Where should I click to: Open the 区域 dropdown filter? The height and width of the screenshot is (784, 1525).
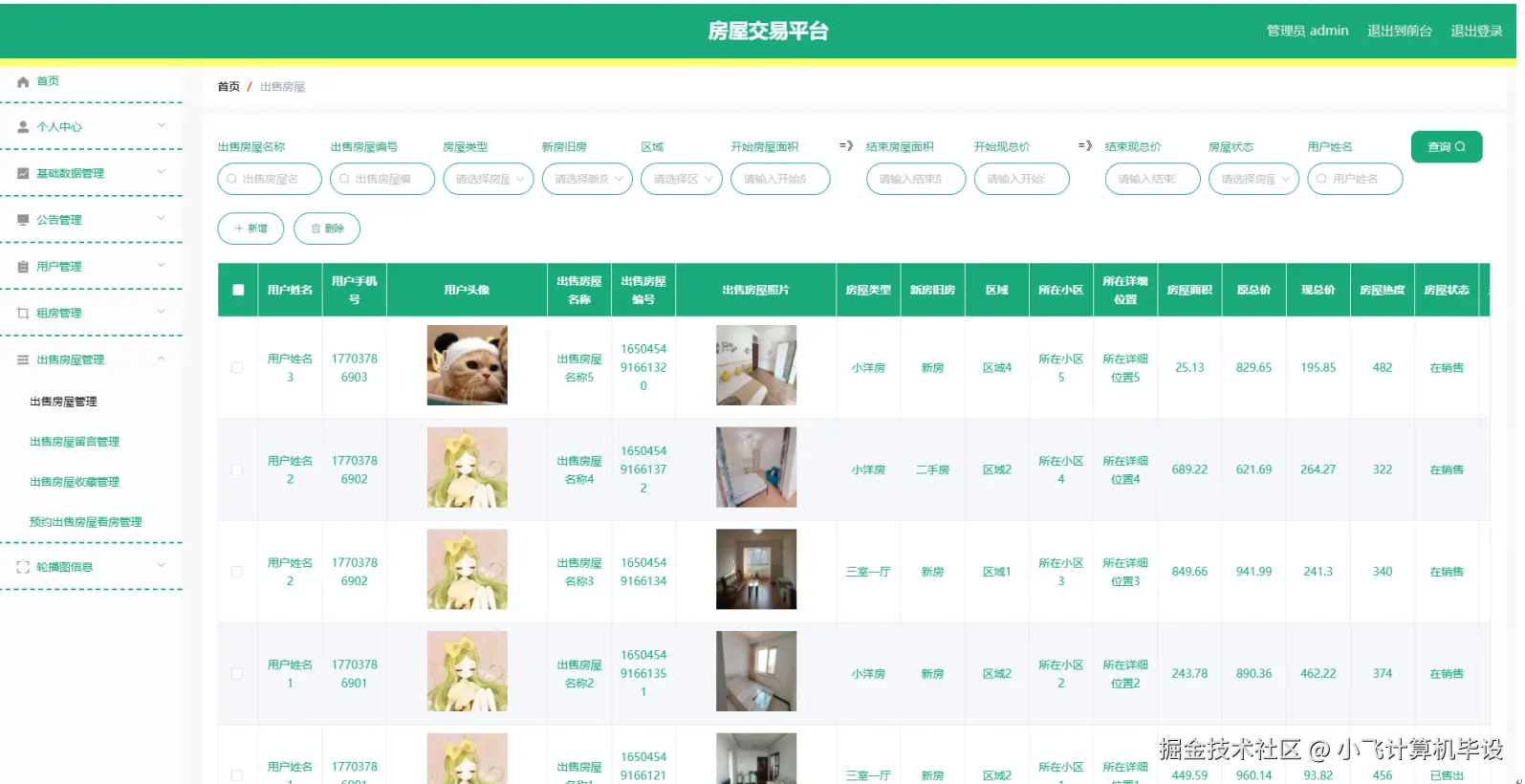[682, 179]
